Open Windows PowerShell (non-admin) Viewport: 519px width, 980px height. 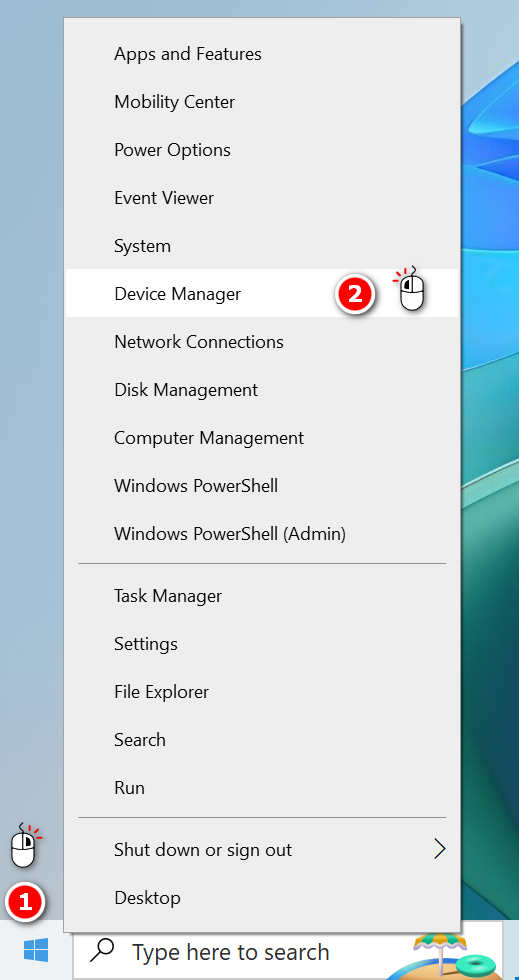pyautogui.click(x=262, y=486)
